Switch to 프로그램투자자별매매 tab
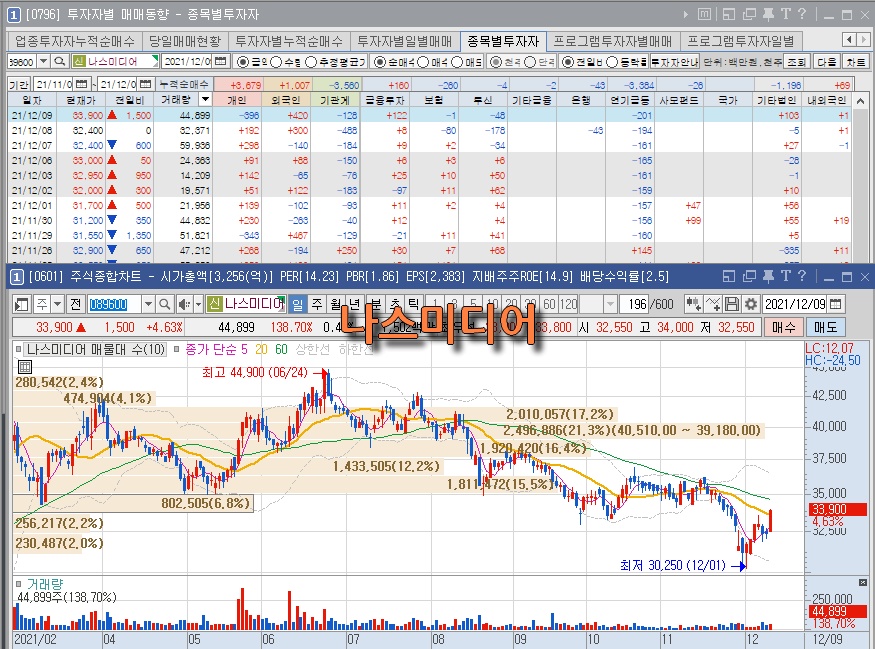 [613, 41]
